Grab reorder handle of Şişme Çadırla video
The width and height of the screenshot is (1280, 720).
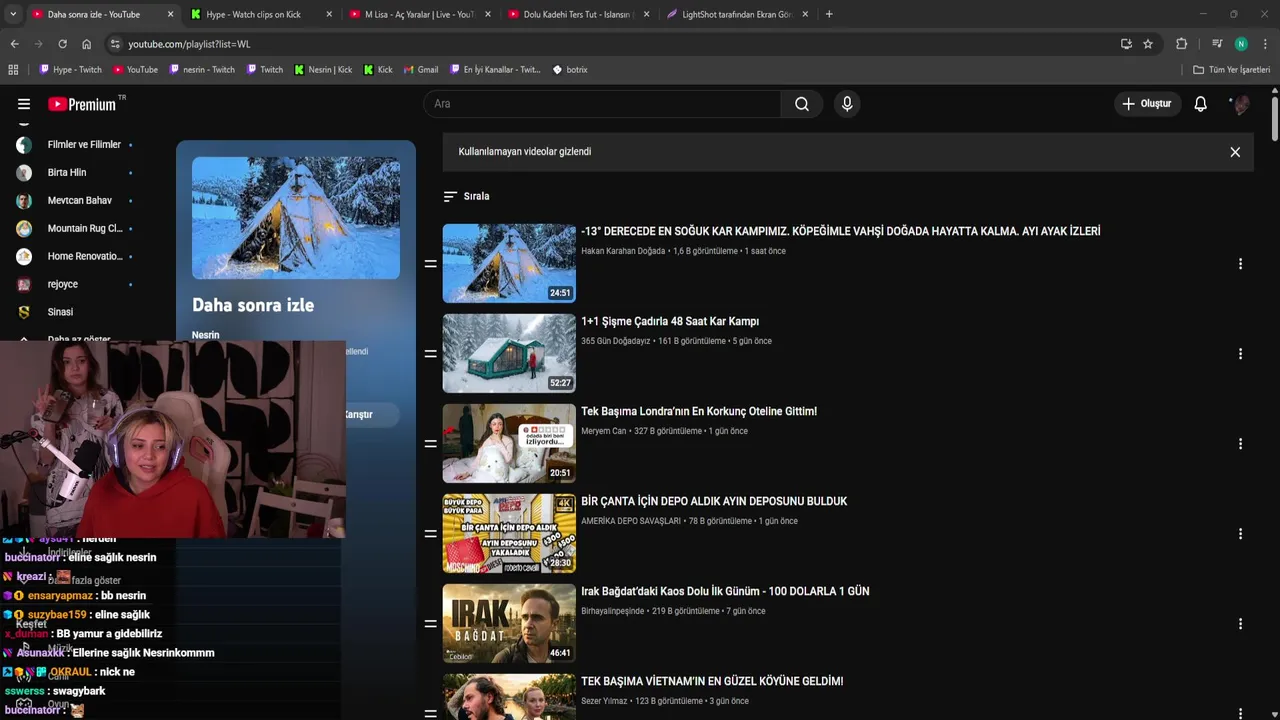(430, 354)
